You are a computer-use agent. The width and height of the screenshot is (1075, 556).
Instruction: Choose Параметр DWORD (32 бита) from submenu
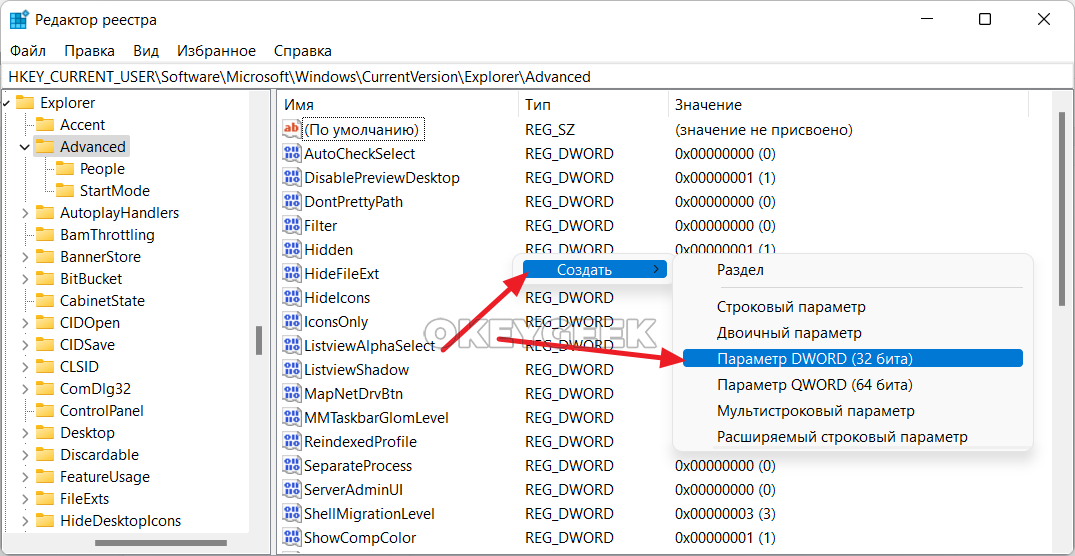coord(814,359)
